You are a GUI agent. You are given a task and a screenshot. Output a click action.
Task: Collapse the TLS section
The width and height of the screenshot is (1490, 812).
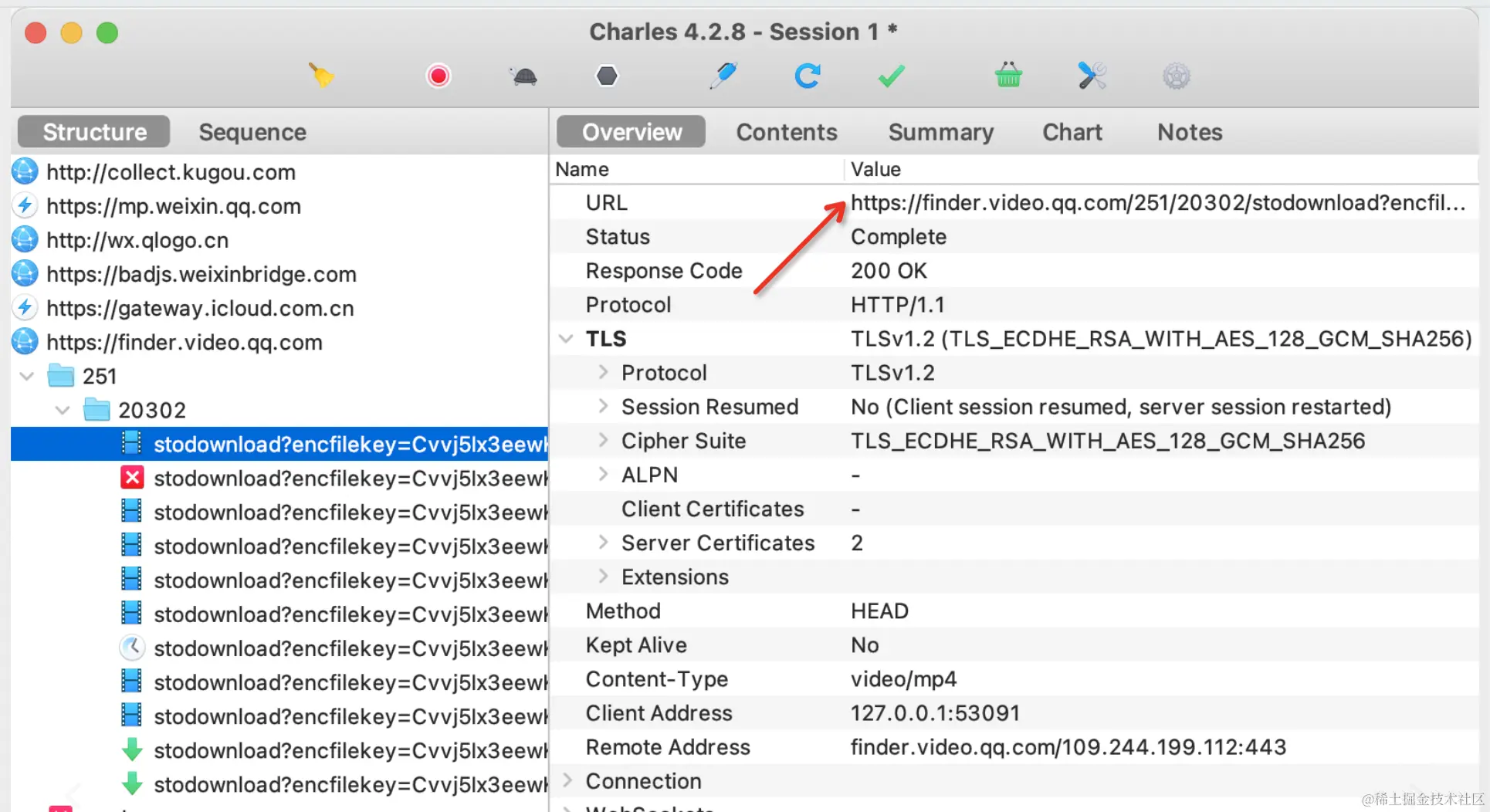(566, 339)
